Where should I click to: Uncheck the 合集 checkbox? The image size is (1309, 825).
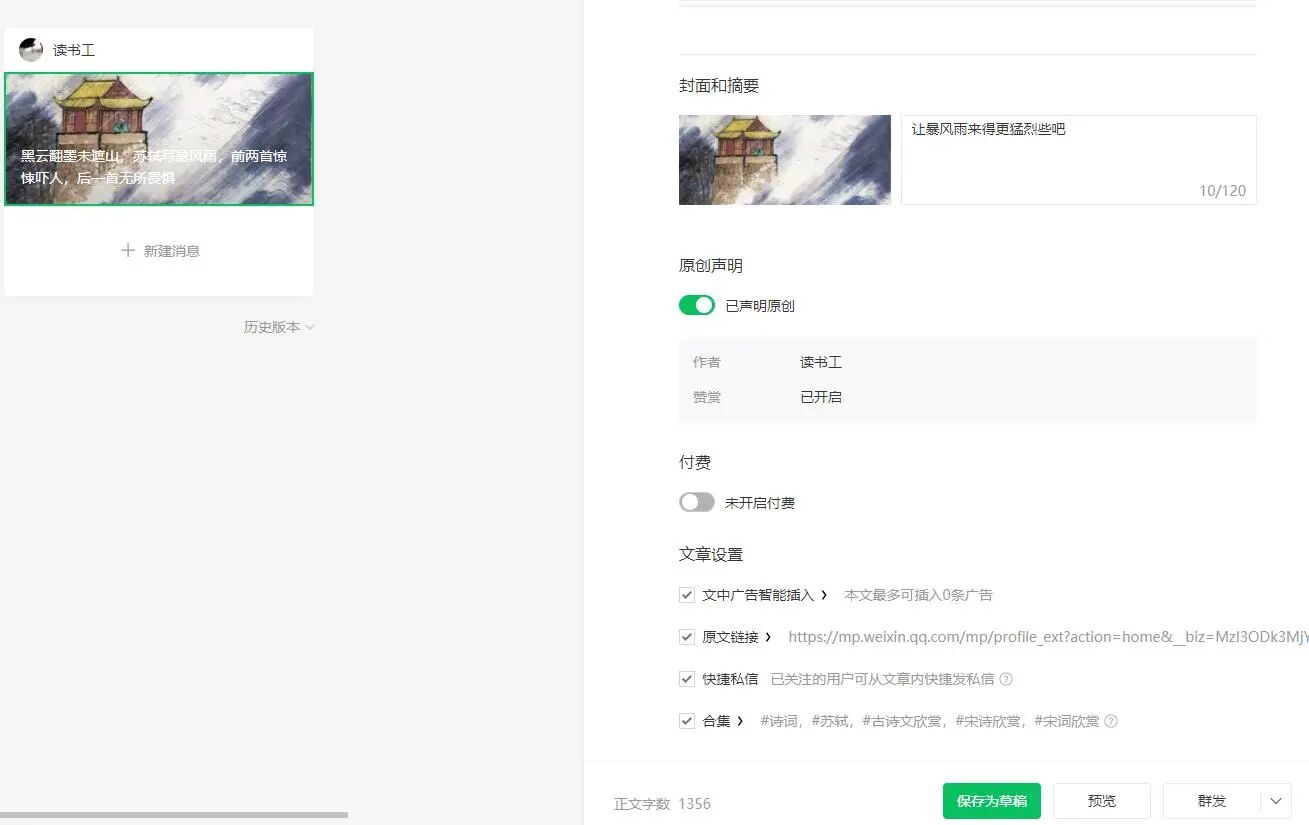pos(687,721)
